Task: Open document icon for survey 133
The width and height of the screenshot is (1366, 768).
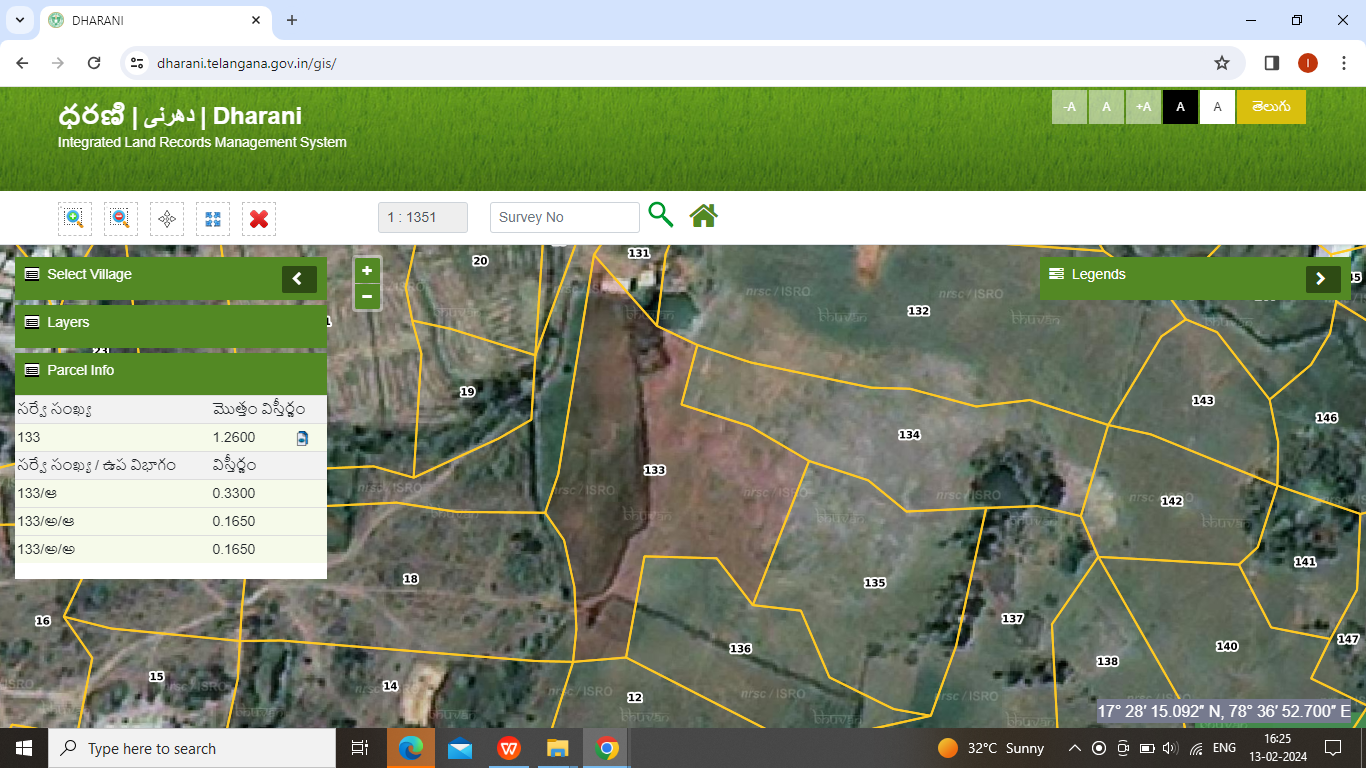Action: [302, 438]
